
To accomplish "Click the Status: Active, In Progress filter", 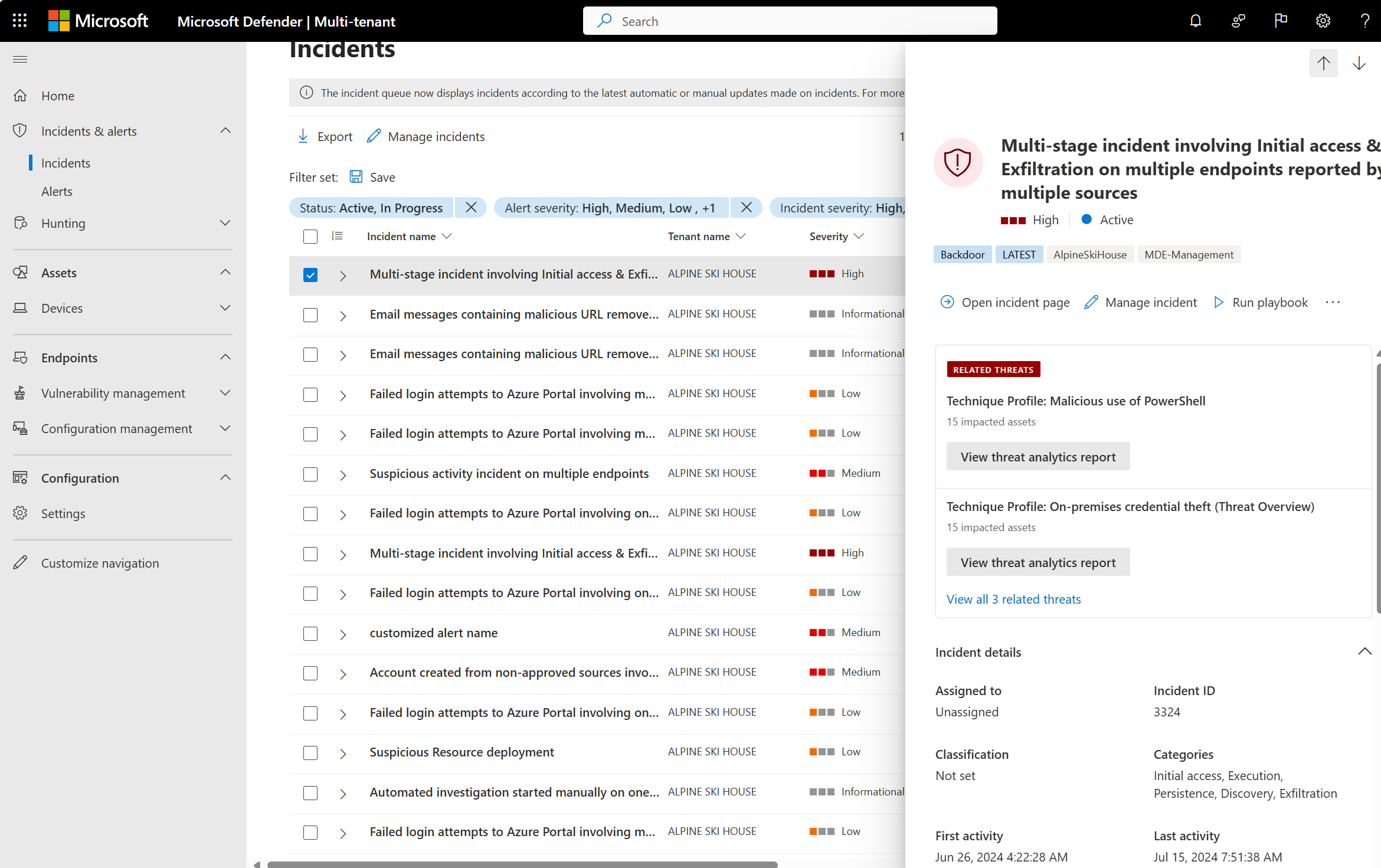I will coord(371,208).
